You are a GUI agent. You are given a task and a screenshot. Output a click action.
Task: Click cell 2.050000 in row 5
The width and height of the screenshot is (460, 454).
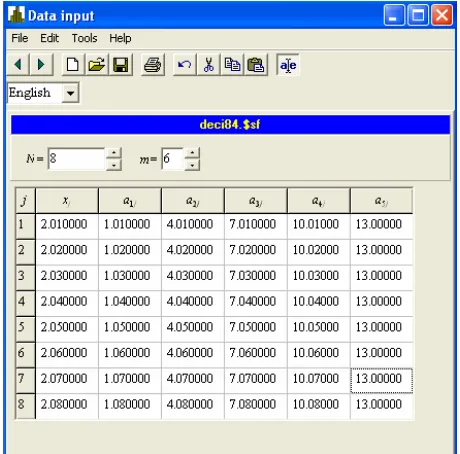[x=67, y=329]
